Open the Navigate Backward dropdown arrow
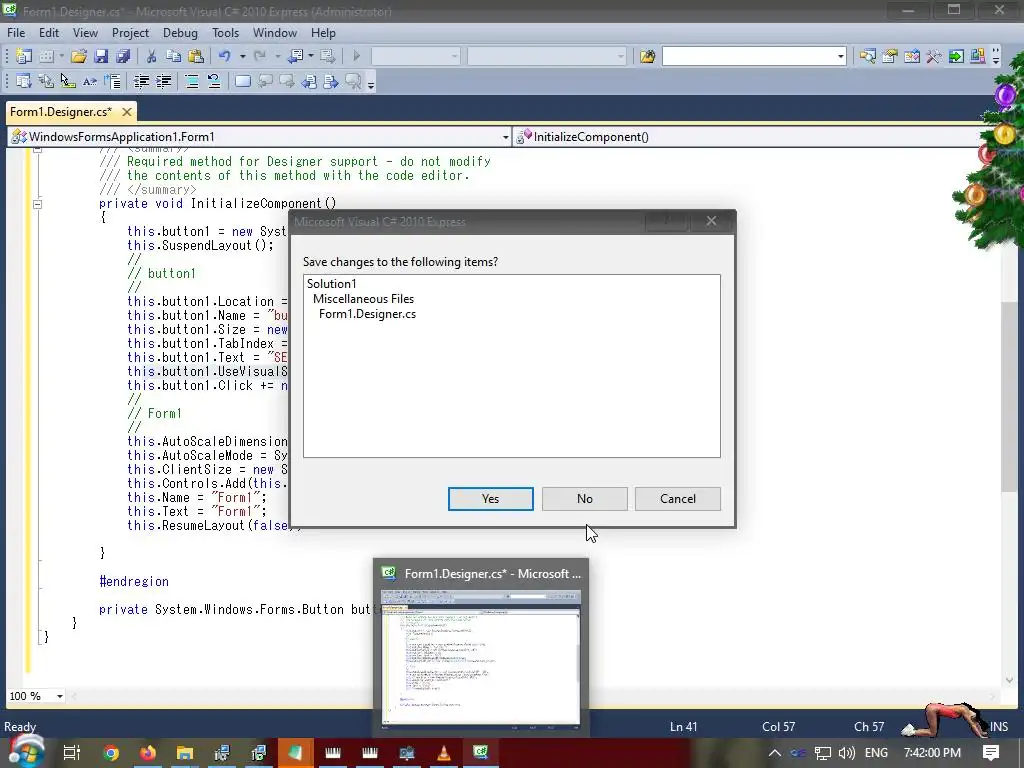The image size is (1024, 768). pyautogui.click(x=311, y=56)
